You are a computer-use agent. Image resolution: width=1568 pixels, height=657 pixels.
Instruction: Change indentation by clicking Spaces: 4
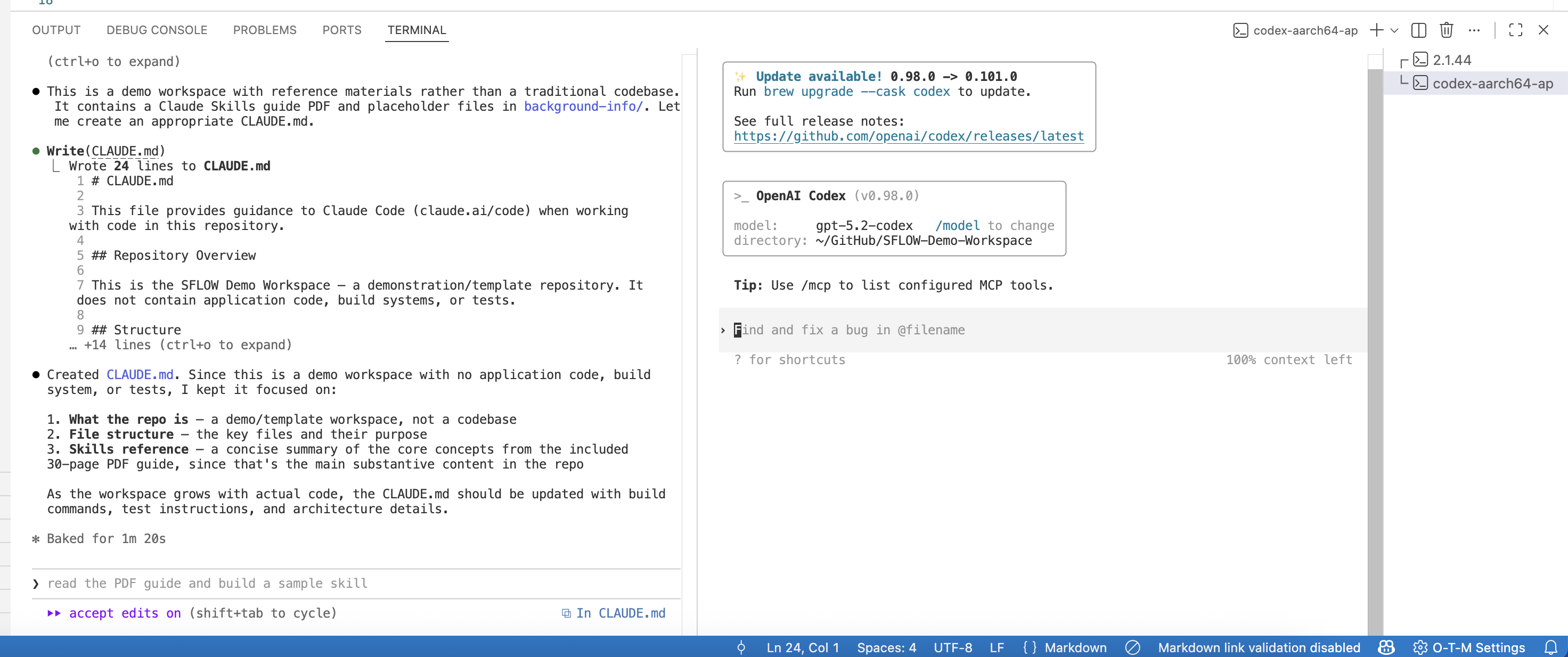(x=886, y=647)
